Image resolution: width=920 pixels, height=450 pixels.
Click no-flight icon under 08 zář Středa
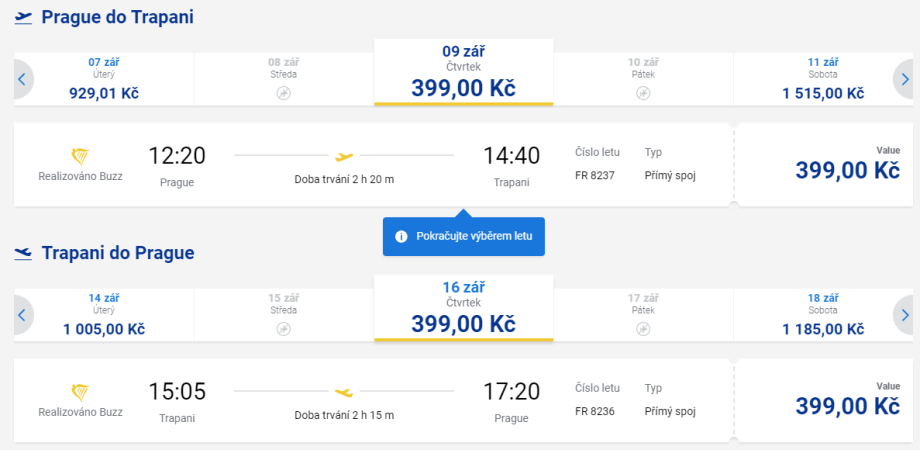coord(283,93)
